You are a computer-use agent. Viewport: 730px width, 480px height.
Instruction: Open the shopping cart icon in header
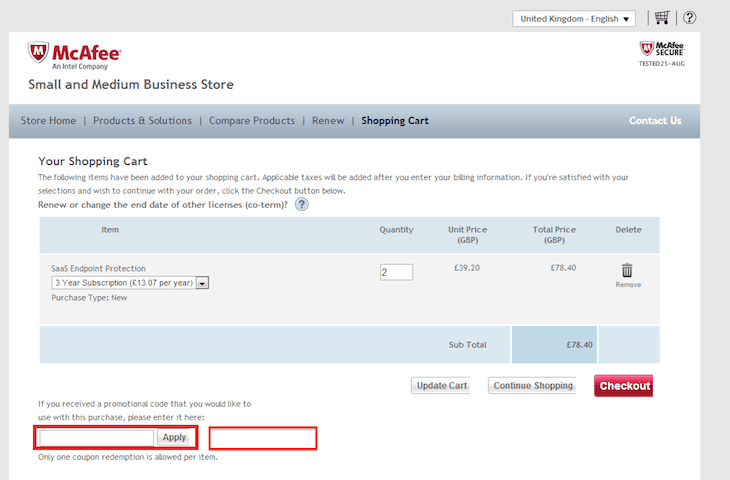[661, 18]
